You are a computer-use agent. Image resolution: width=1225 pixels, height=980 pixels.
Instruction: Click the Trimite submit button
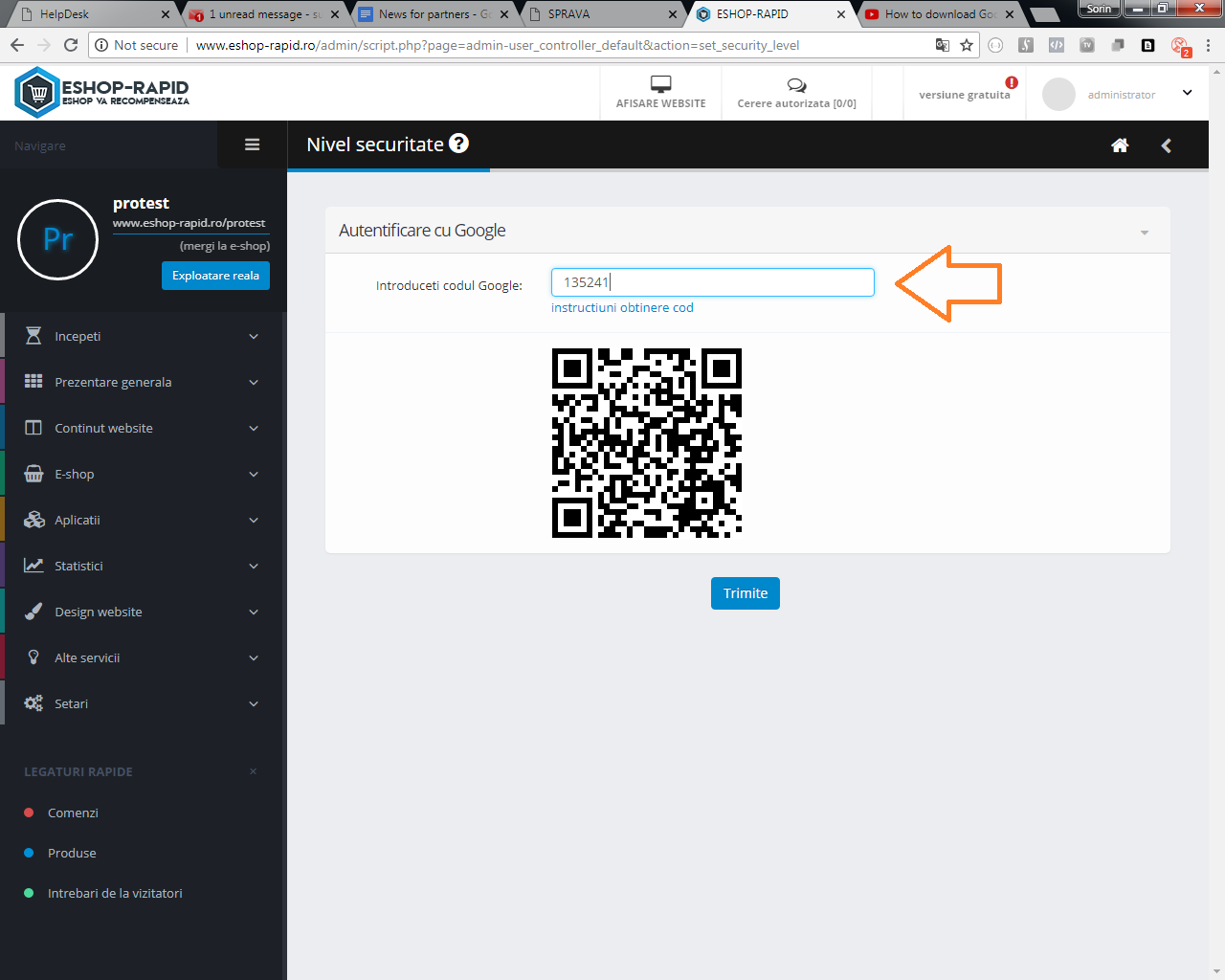746,593
